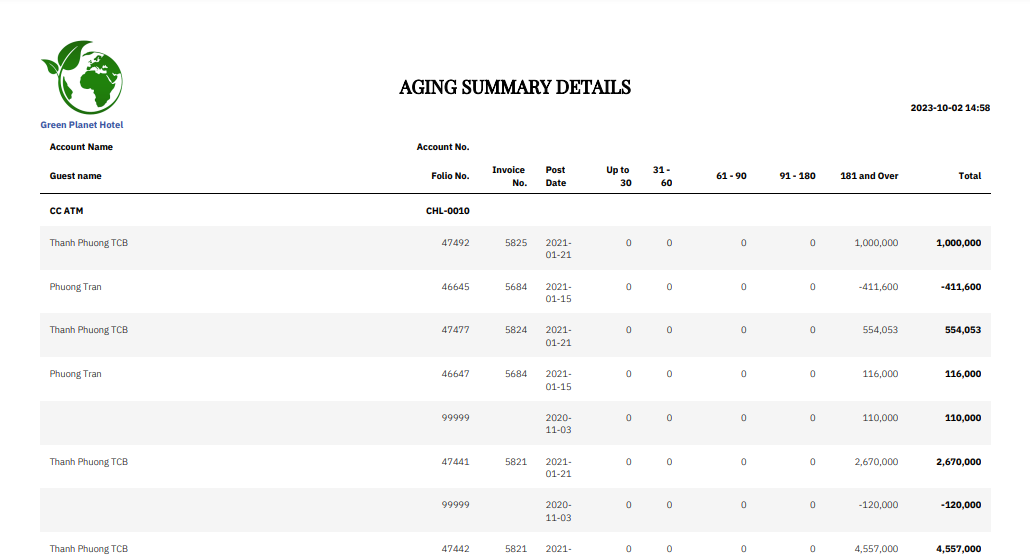Click the Guest name column header

point(76,176)
